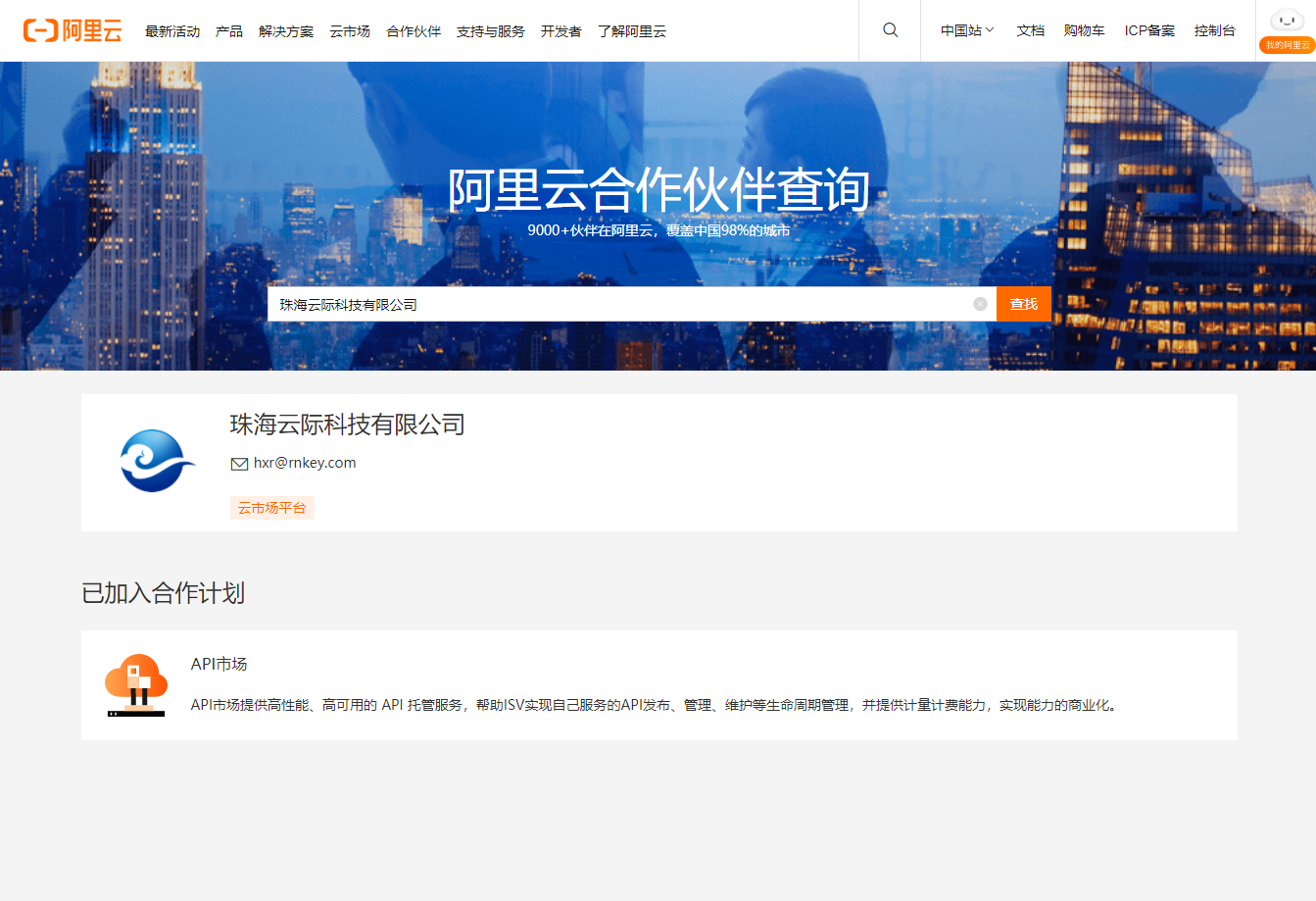Click the API市场 description paragraph

coord(654,705)
